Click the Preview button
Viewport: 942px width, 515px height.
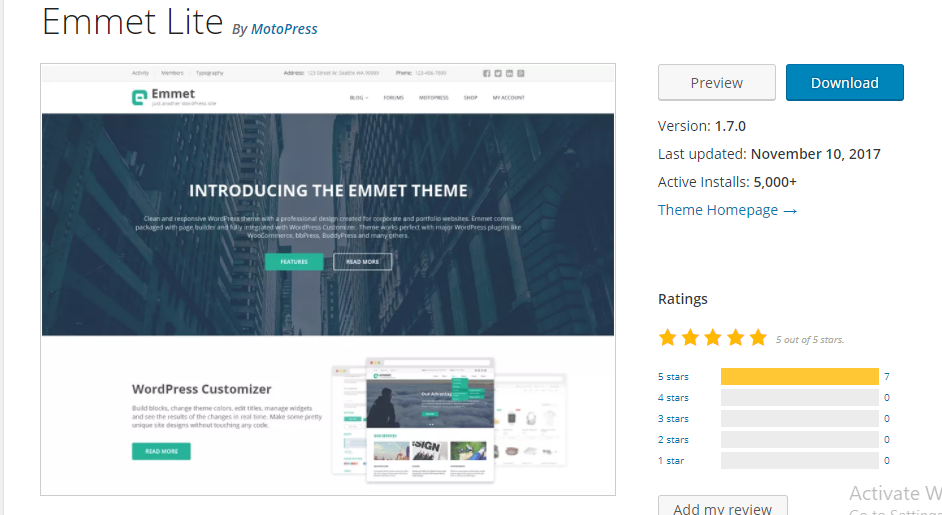point(717,82)
